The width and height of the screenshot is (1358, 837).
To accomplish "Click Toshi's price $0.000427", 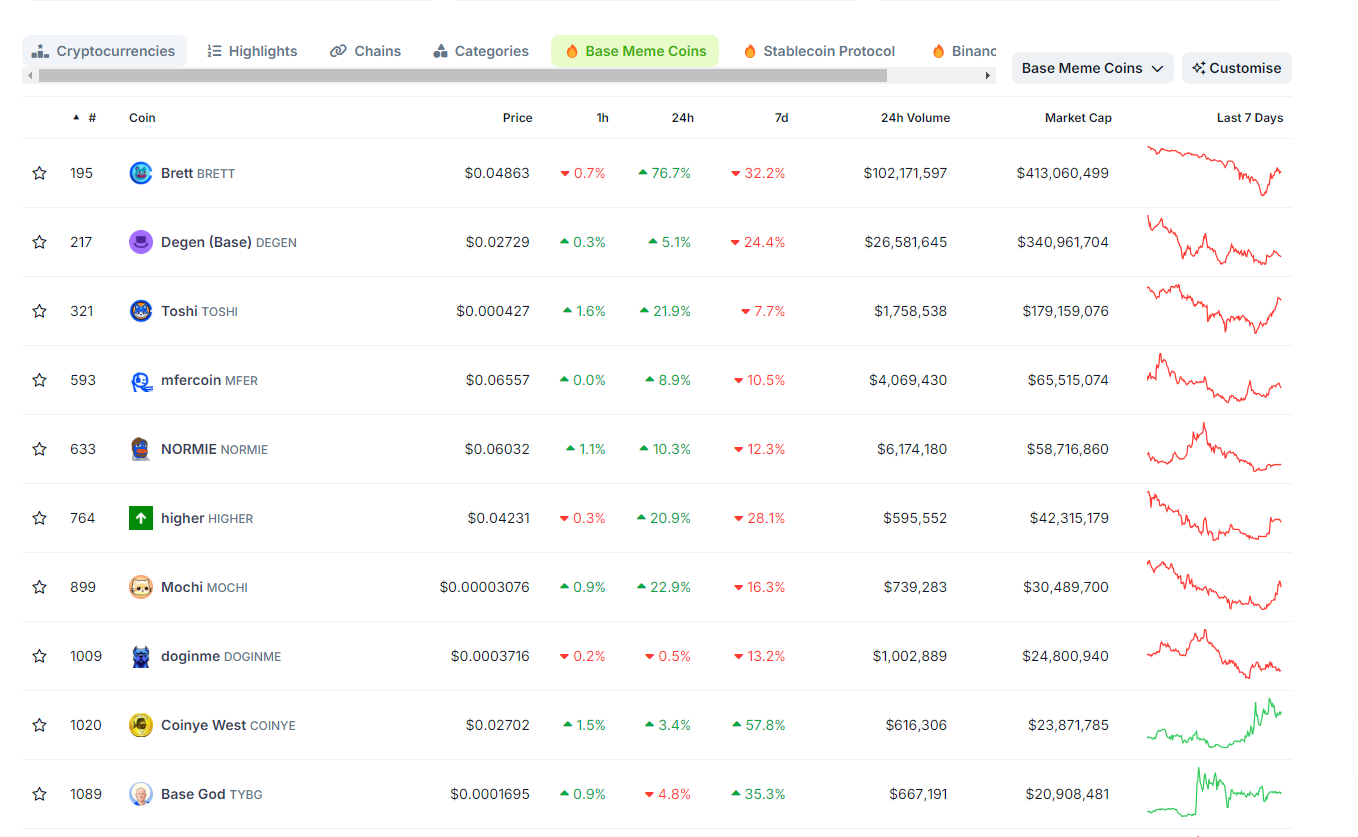I will (493, 311).
